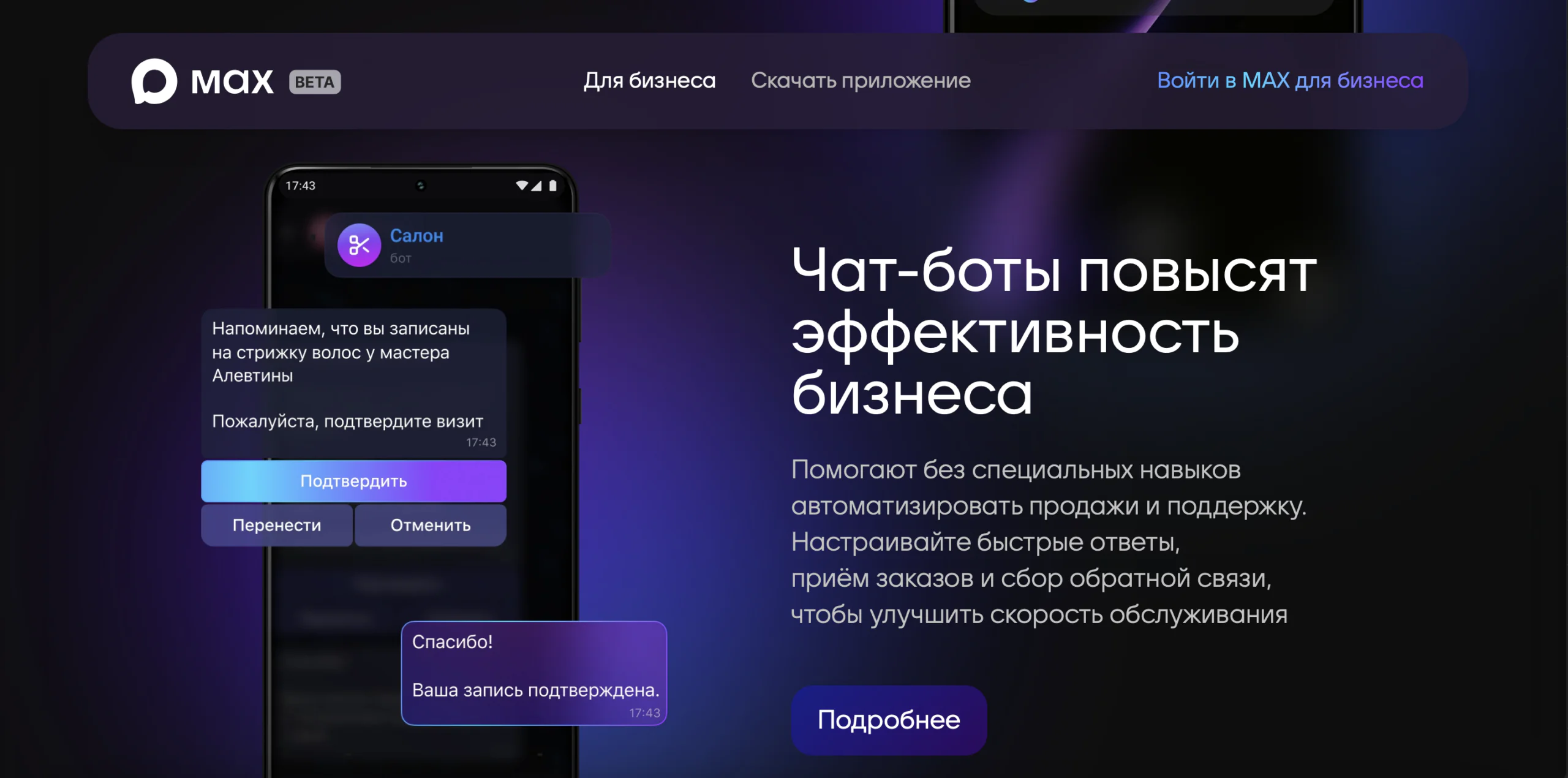1568x778 pixels.
Task: Click the MAX speech-bubble logo icon
Action: pyautogui.click(x=154, y=81)
